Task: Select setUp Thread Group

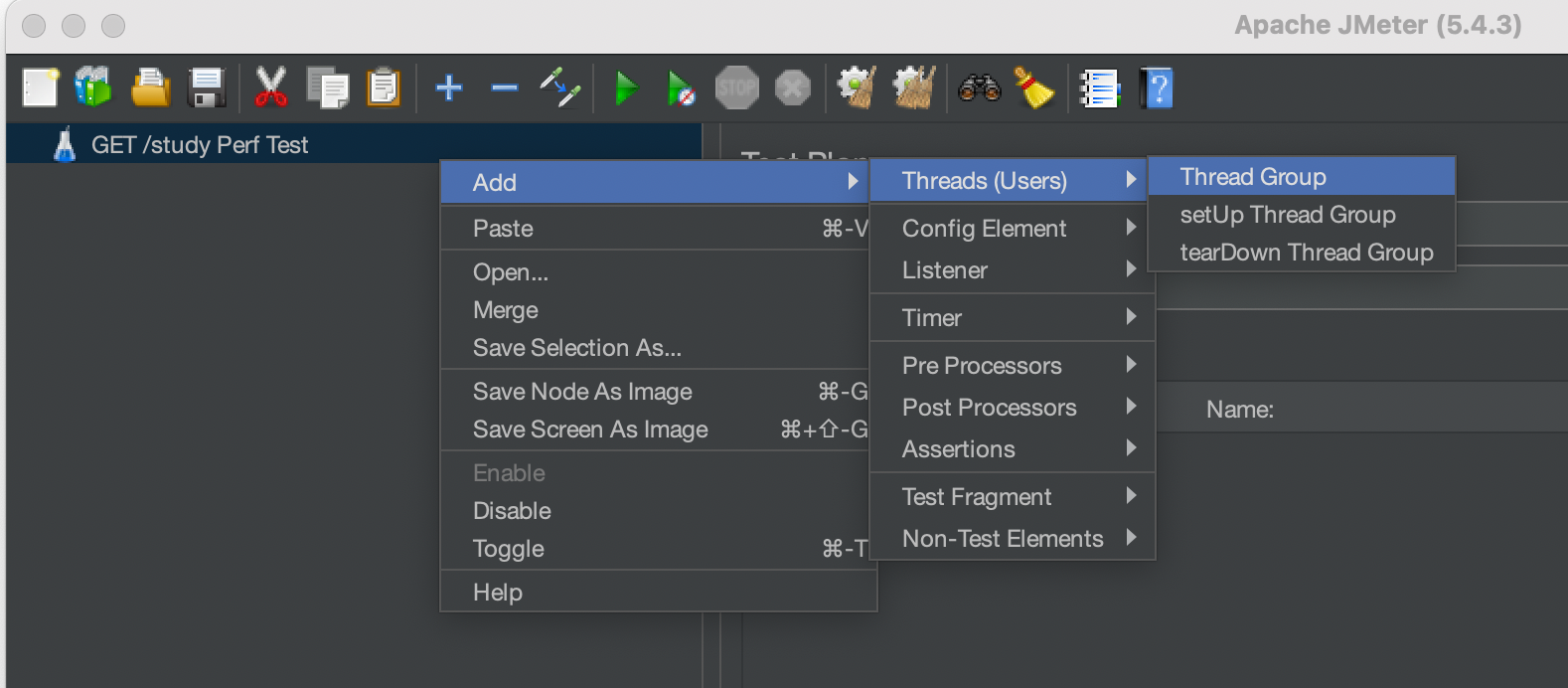Action: pyautogui.click(x=1302, y=215)
